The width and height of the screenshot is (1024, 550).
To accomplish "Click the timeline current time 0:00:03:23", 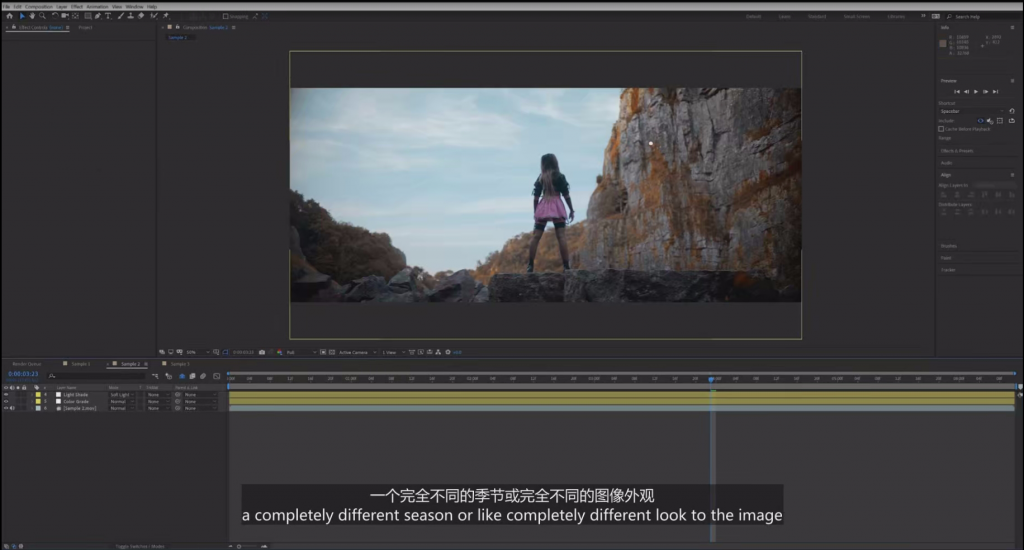I will (23, 374).
